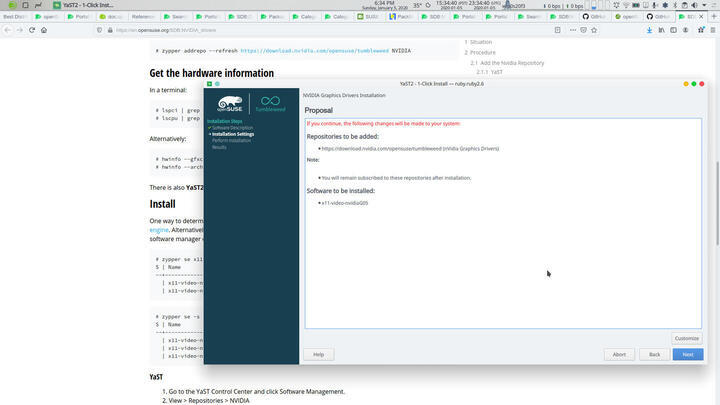This screenshot has width=720, height=405.
Task: Switch to the Reference browser tab
Action: (x=143, y=17)
